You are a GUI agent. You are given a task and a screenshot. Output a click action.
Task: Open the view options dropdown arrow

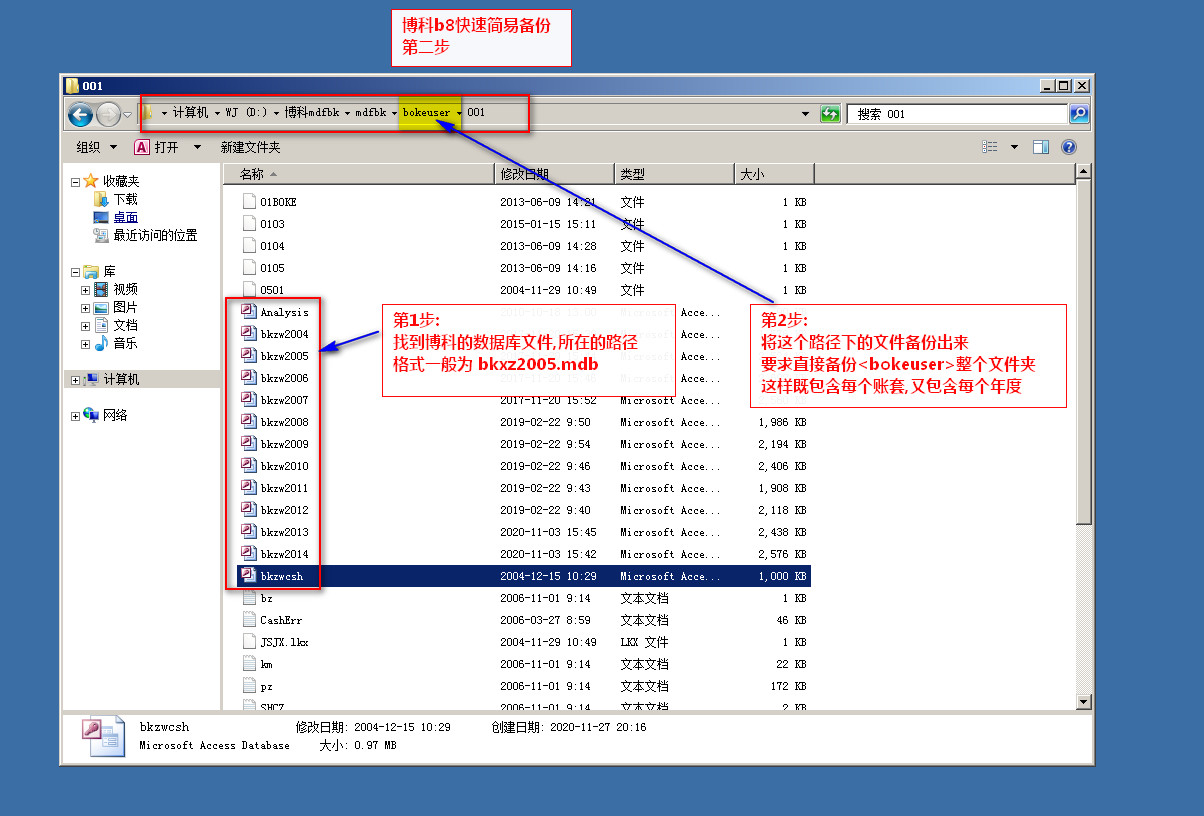(1014, 147)
